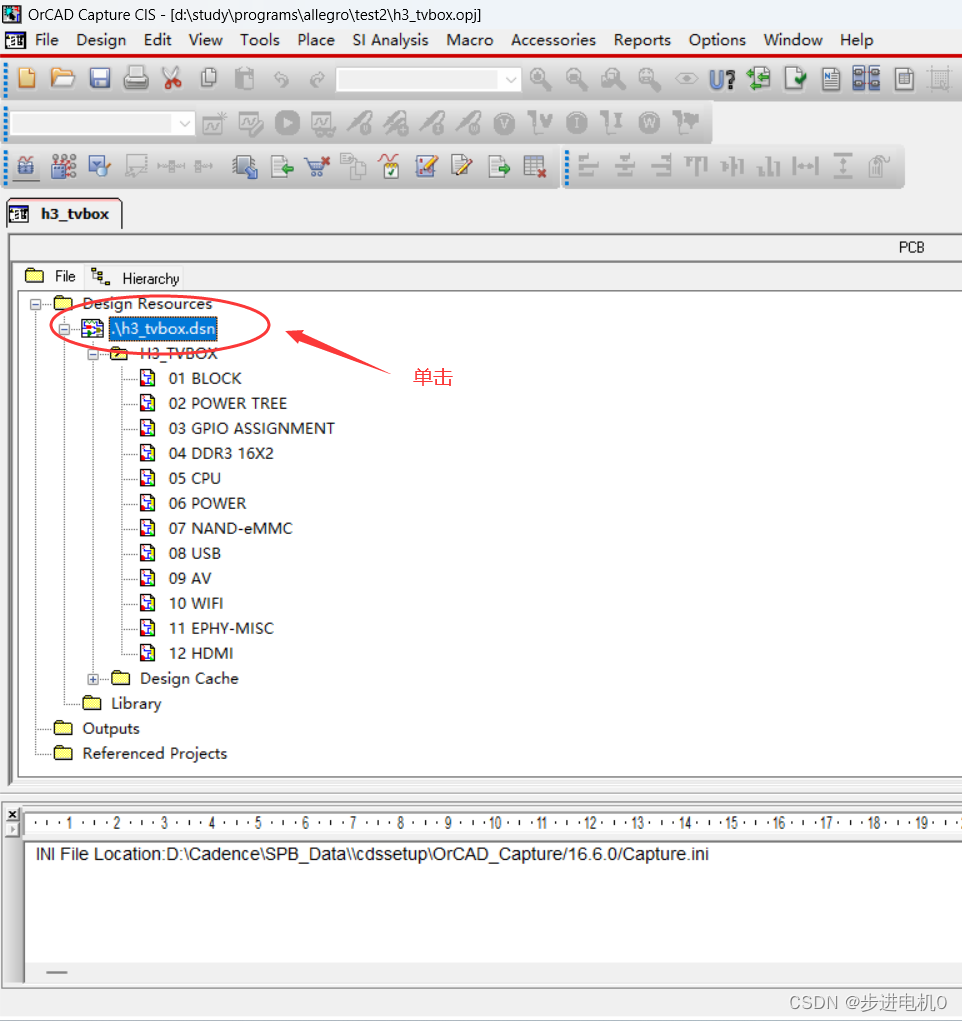Image resolution: width=962 pixels, height=1021 pixels.
Task: Click the Zoom Out magnifier icon
Action: pyautogui.click(x=576, y=79)
